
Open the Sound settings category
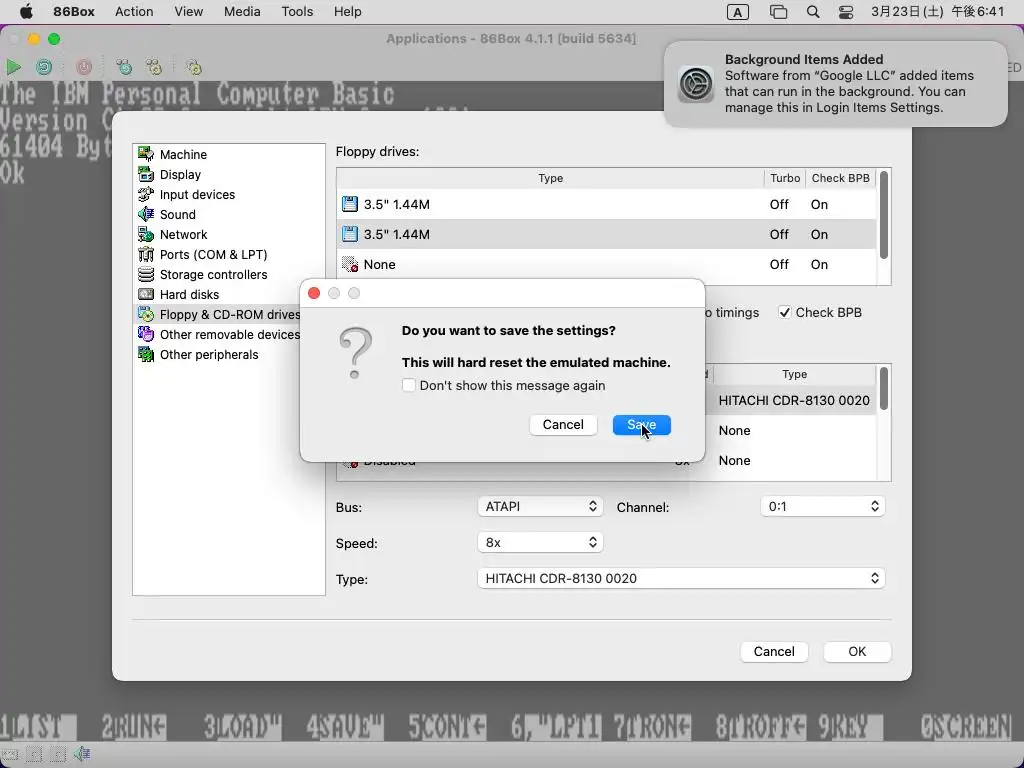(229, 214)
